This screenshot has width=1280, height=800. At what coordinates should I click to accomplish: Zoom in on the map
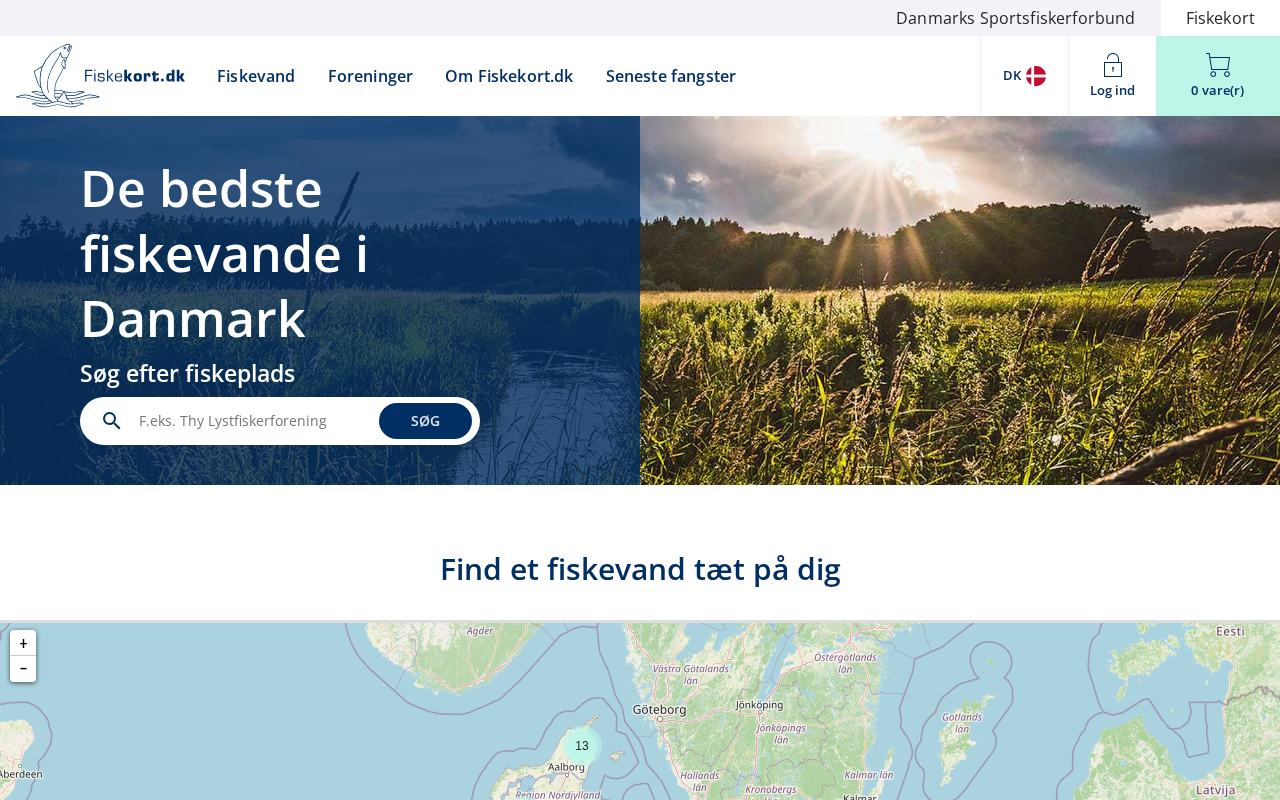23,643
